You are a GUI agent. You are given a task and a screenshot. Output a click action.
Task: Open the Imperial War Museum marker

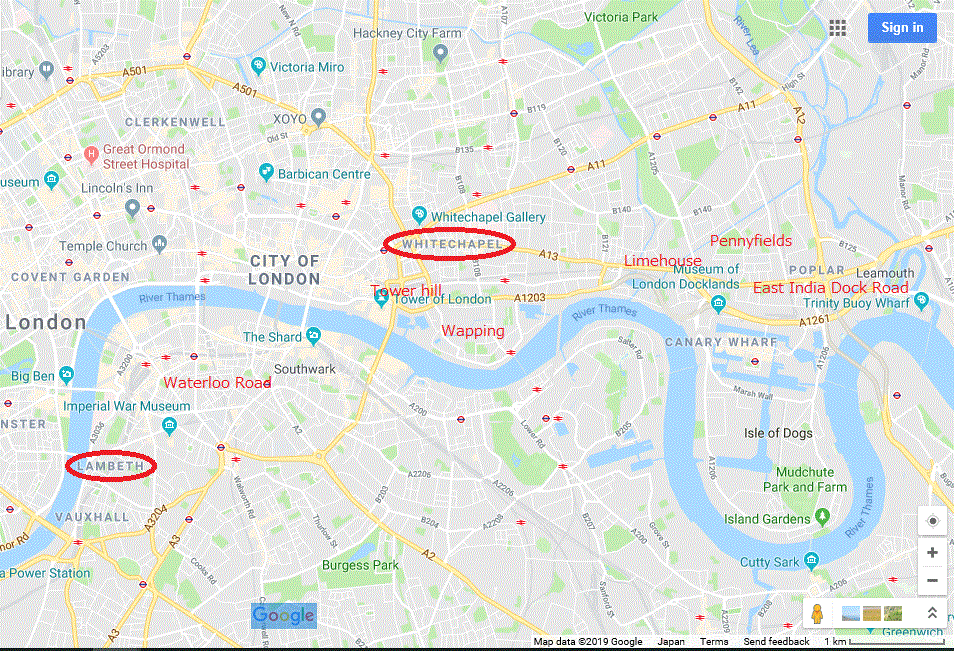[170, 426]
